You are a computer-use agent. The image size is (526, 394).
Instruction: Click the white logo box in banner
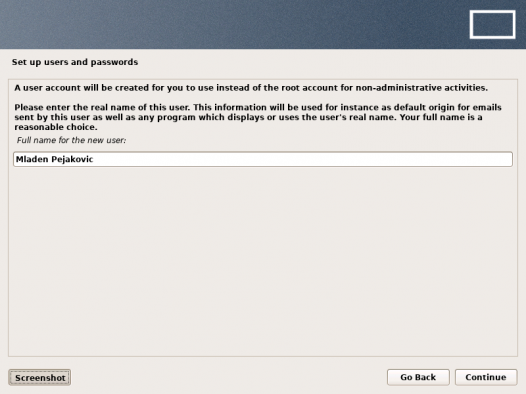pyautogui.click(x=492, y=24)
